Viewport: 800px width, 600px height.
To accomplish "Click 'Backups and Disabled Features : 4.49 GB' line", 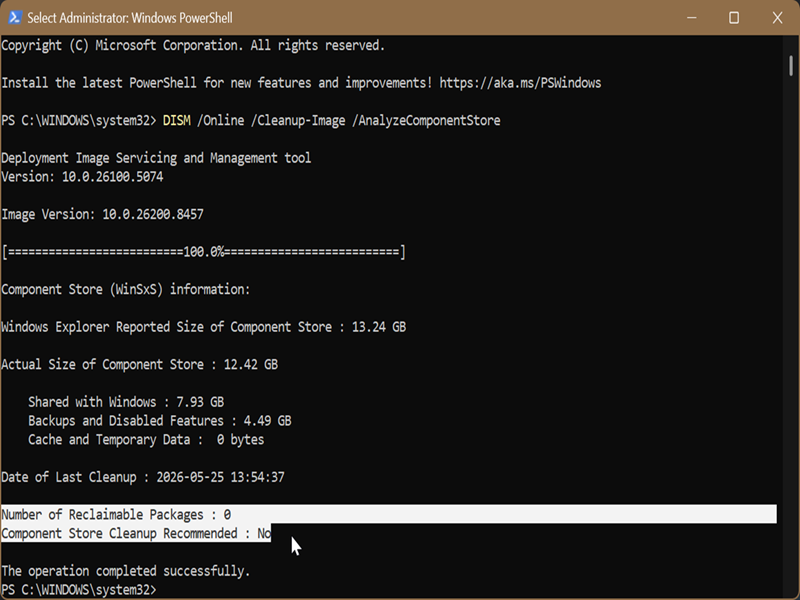I will [160, 421].
